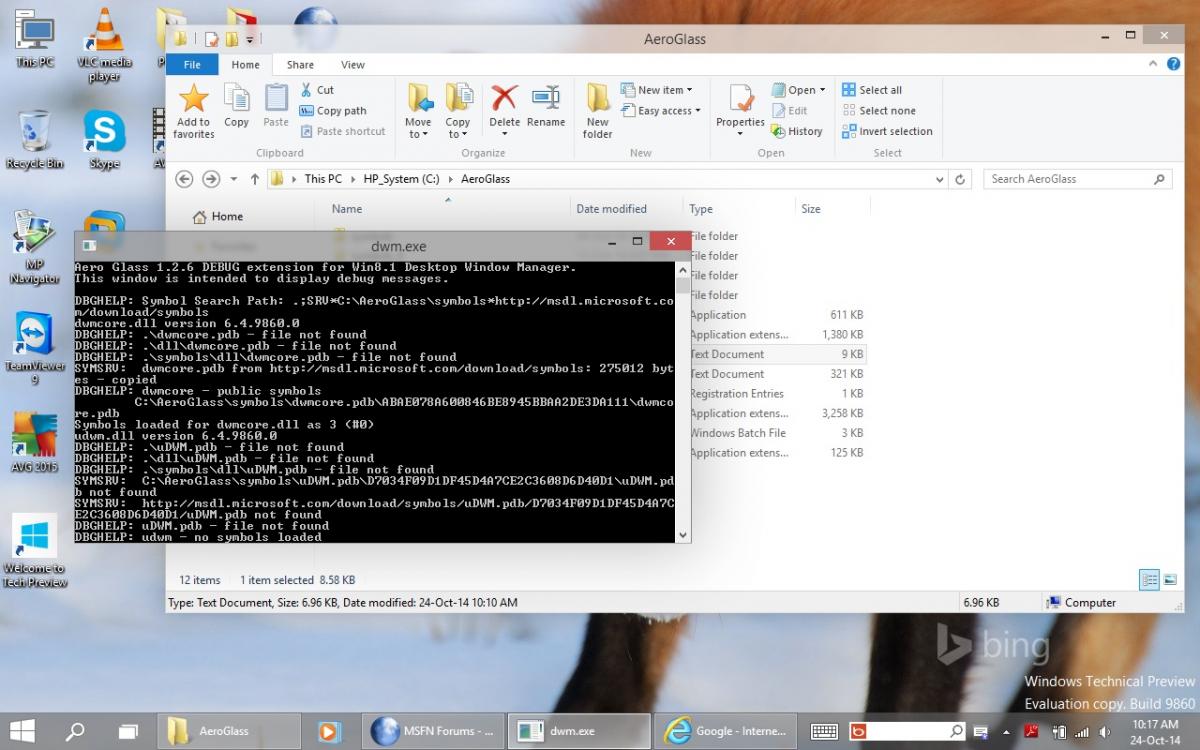Click the Copy ribbon icon
1200x750 pixels.
[236, 106]
